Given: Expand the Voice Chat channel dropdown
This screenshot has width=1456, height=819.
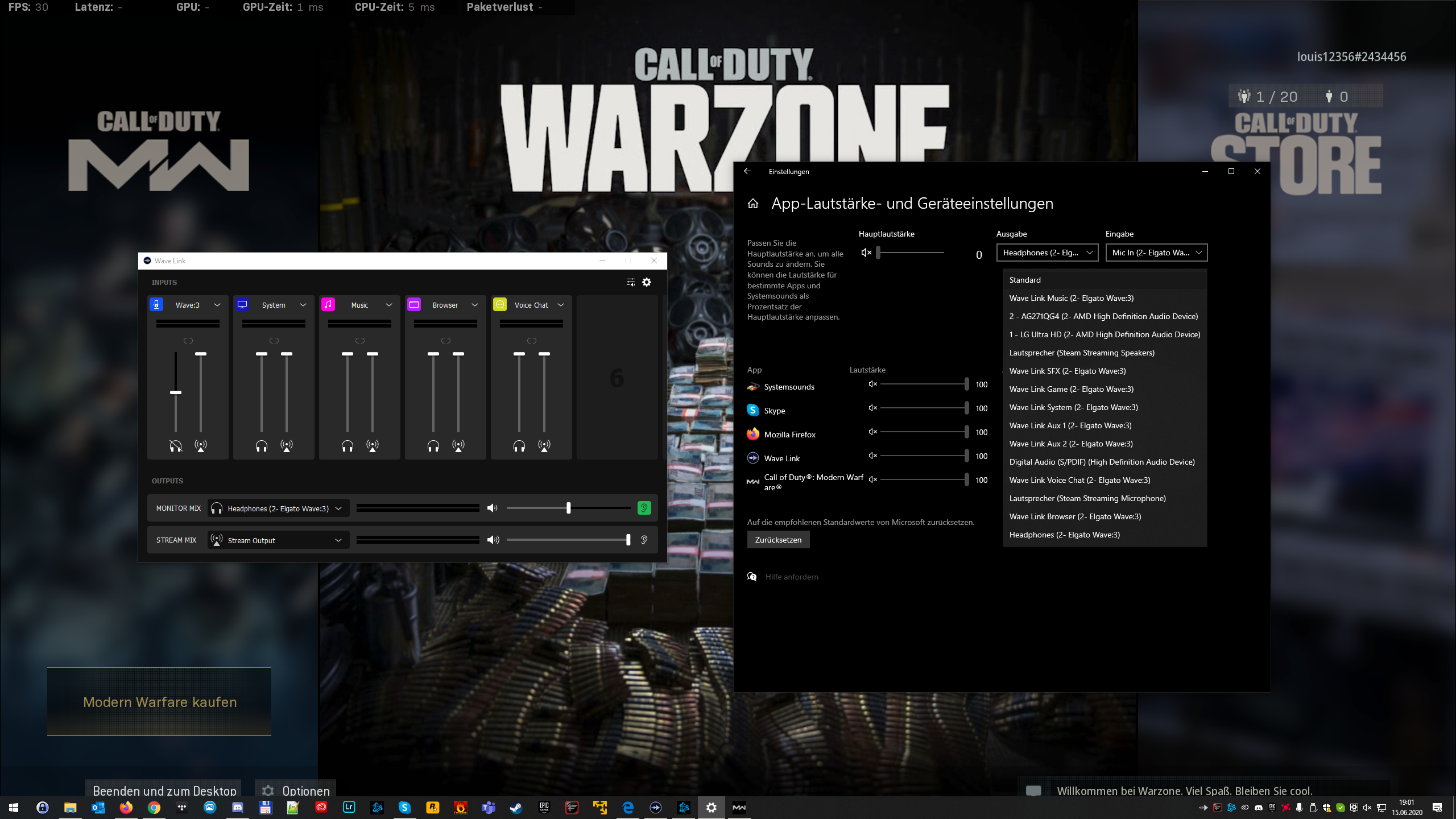Looking at the screenshot, I should coord(561,305).
